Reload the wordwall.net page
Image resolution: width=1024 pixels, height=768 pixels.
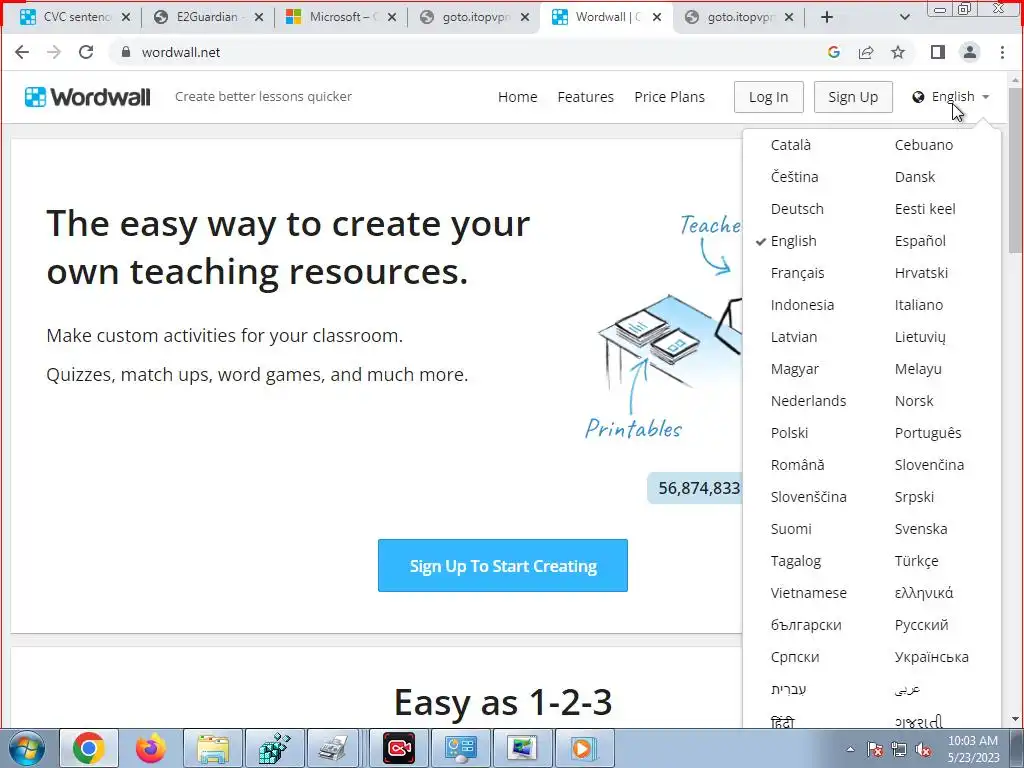tap(86, 52)
